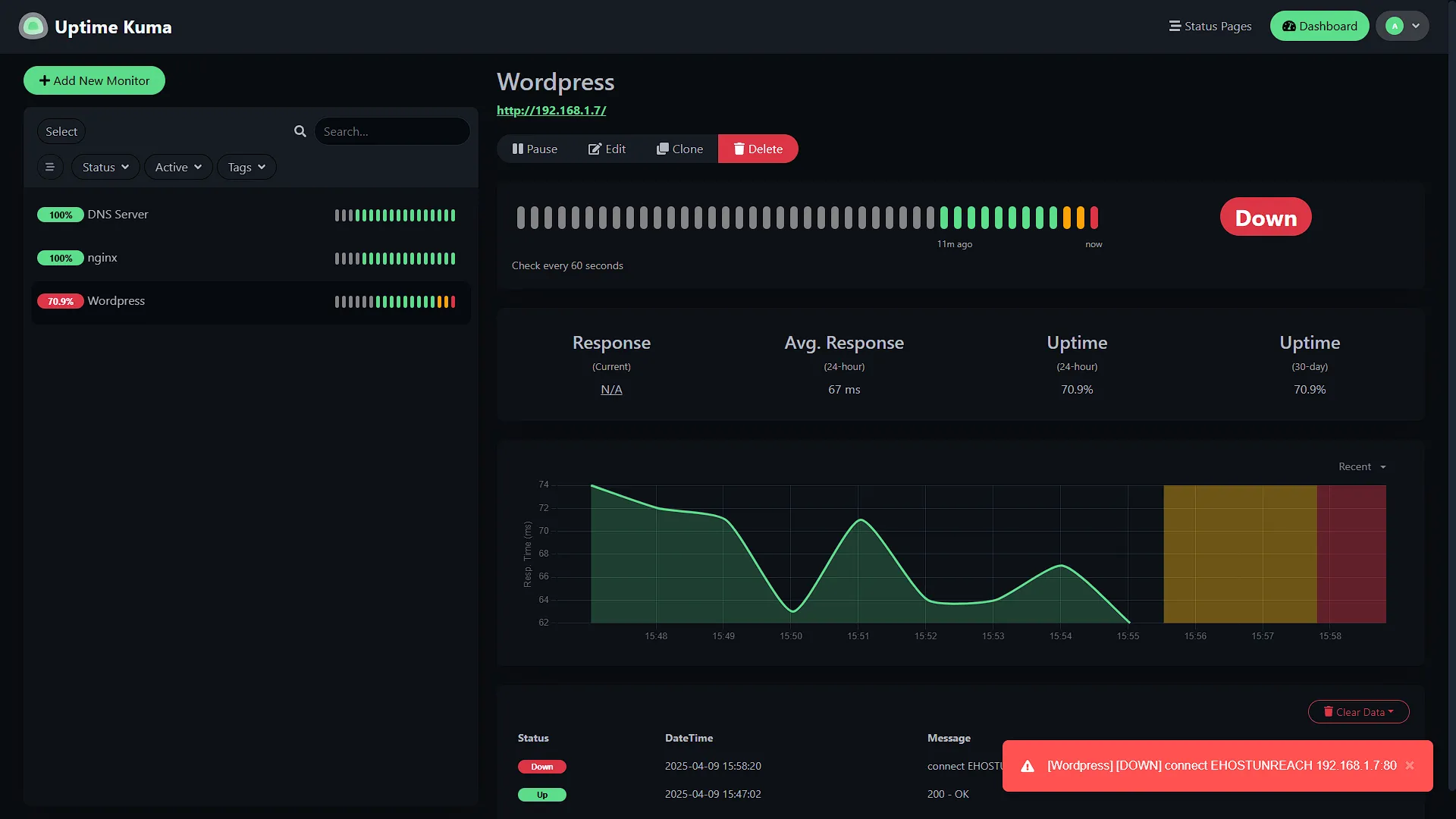Click the red down region in chart
The image size is (1456, 819).
[1351, 554]
